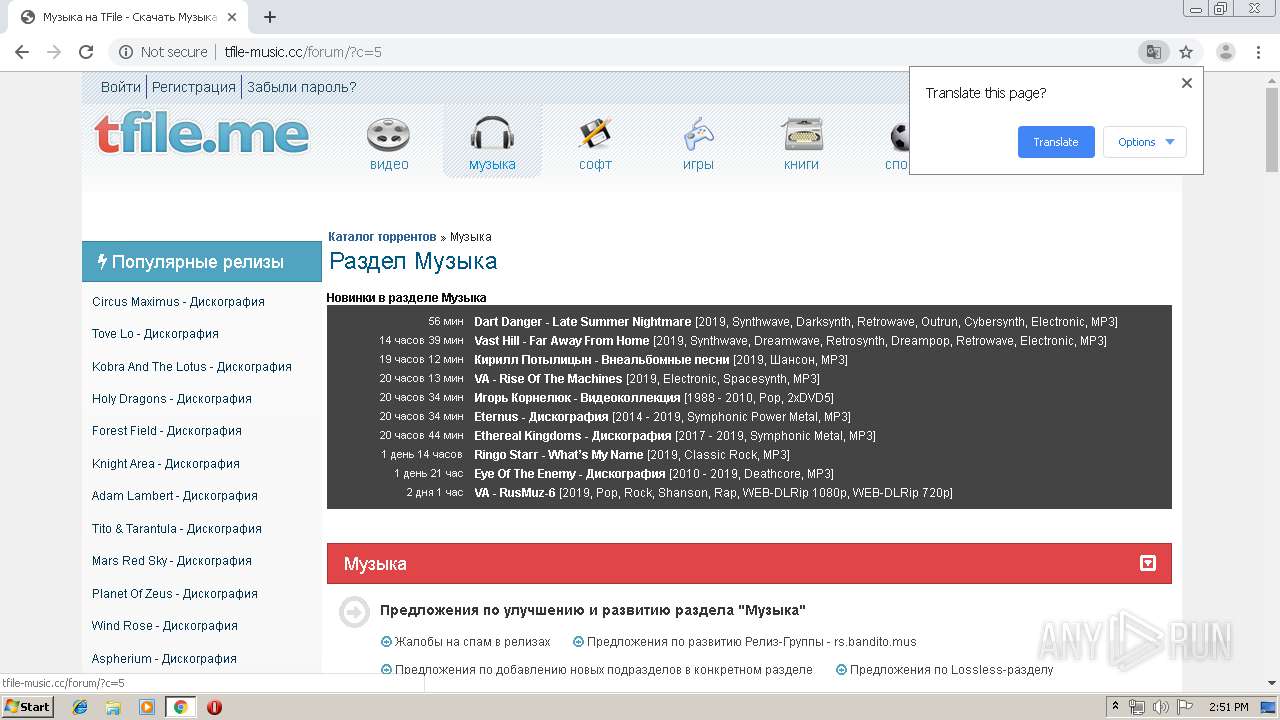Open Предложения по Lossless-разделу
Image resolution: width=1280 pixels, height=720 pixels.
click(x=952, y=670)
